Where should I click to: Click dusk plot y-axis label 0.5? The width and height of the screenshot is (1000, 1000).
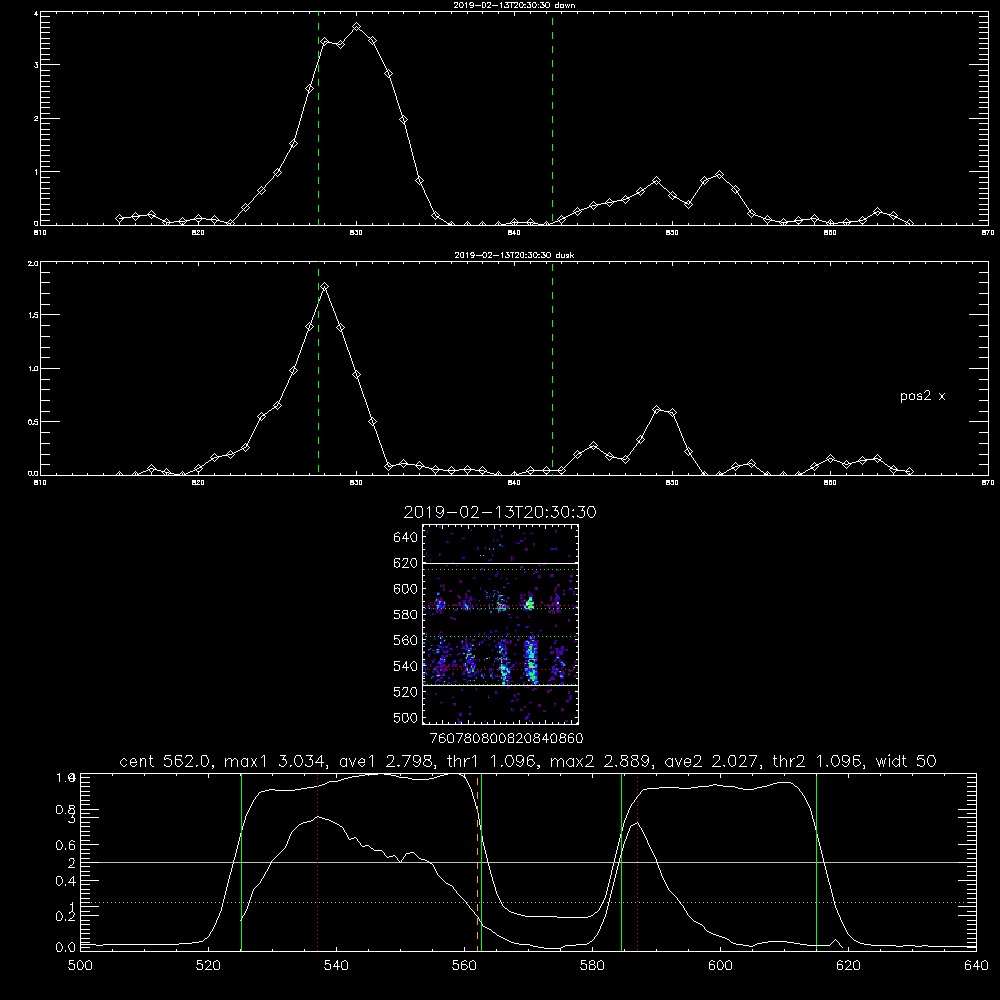click(33, 422)
